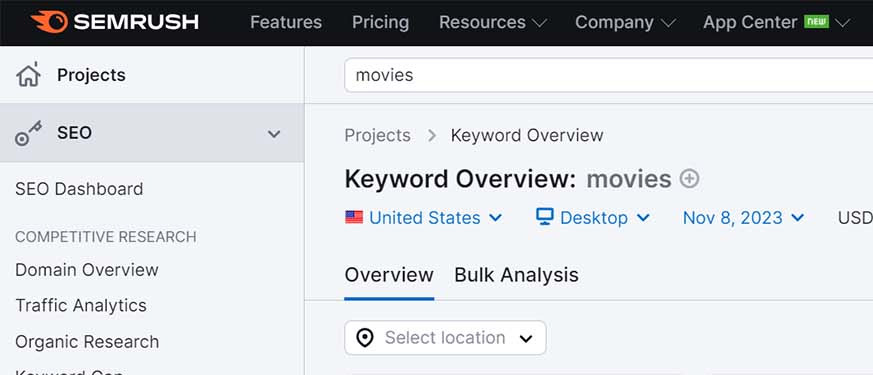This screenshot has width=873, height=375.
Task: Click Projects in the left sidebar
Action: click(x=91, y=75)
